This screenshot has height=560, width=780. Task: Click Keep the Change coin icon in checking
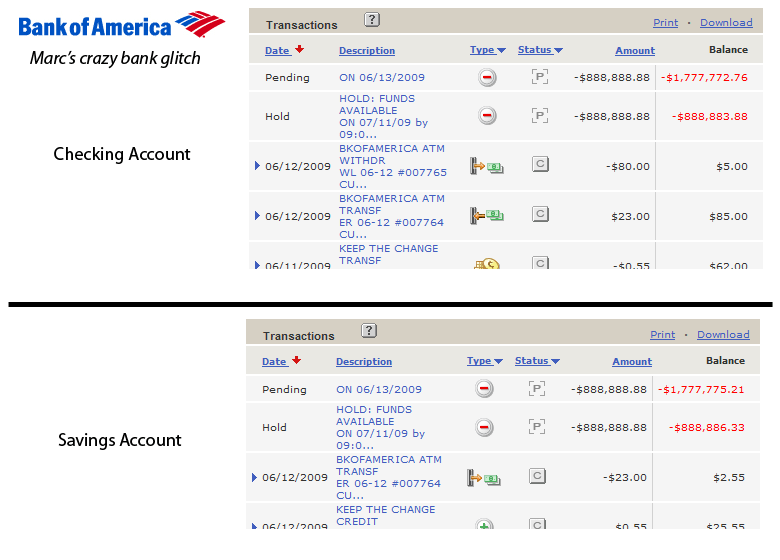[x=487, y=265]
